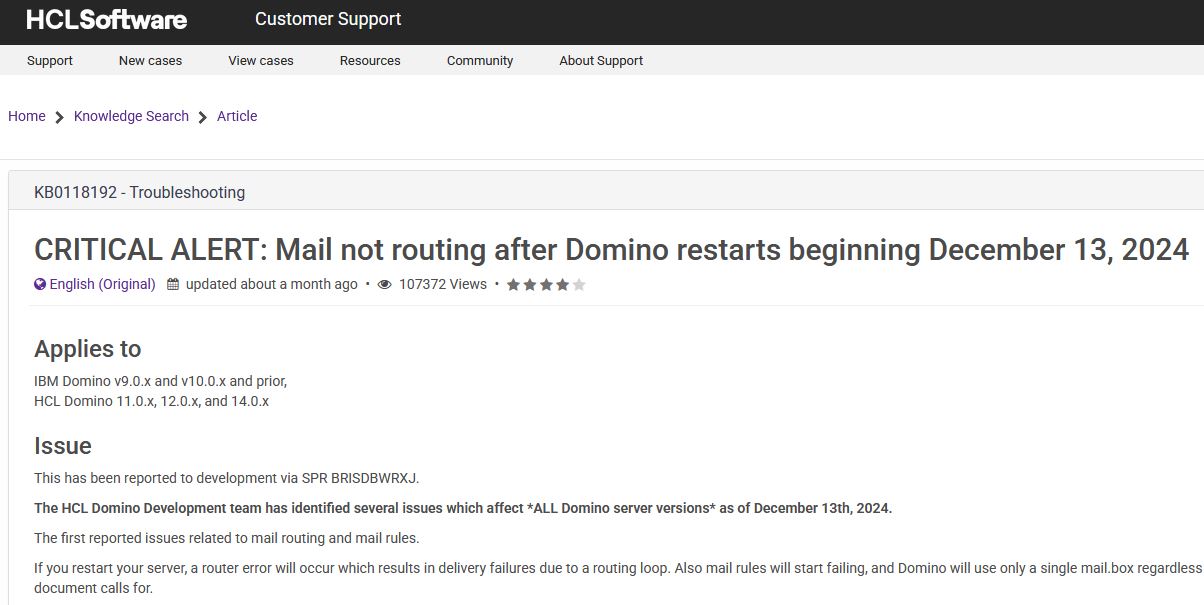Click the eye views icon
Image resolution: width=1204 pixels, height=605 pixels.
coord(384,284)
